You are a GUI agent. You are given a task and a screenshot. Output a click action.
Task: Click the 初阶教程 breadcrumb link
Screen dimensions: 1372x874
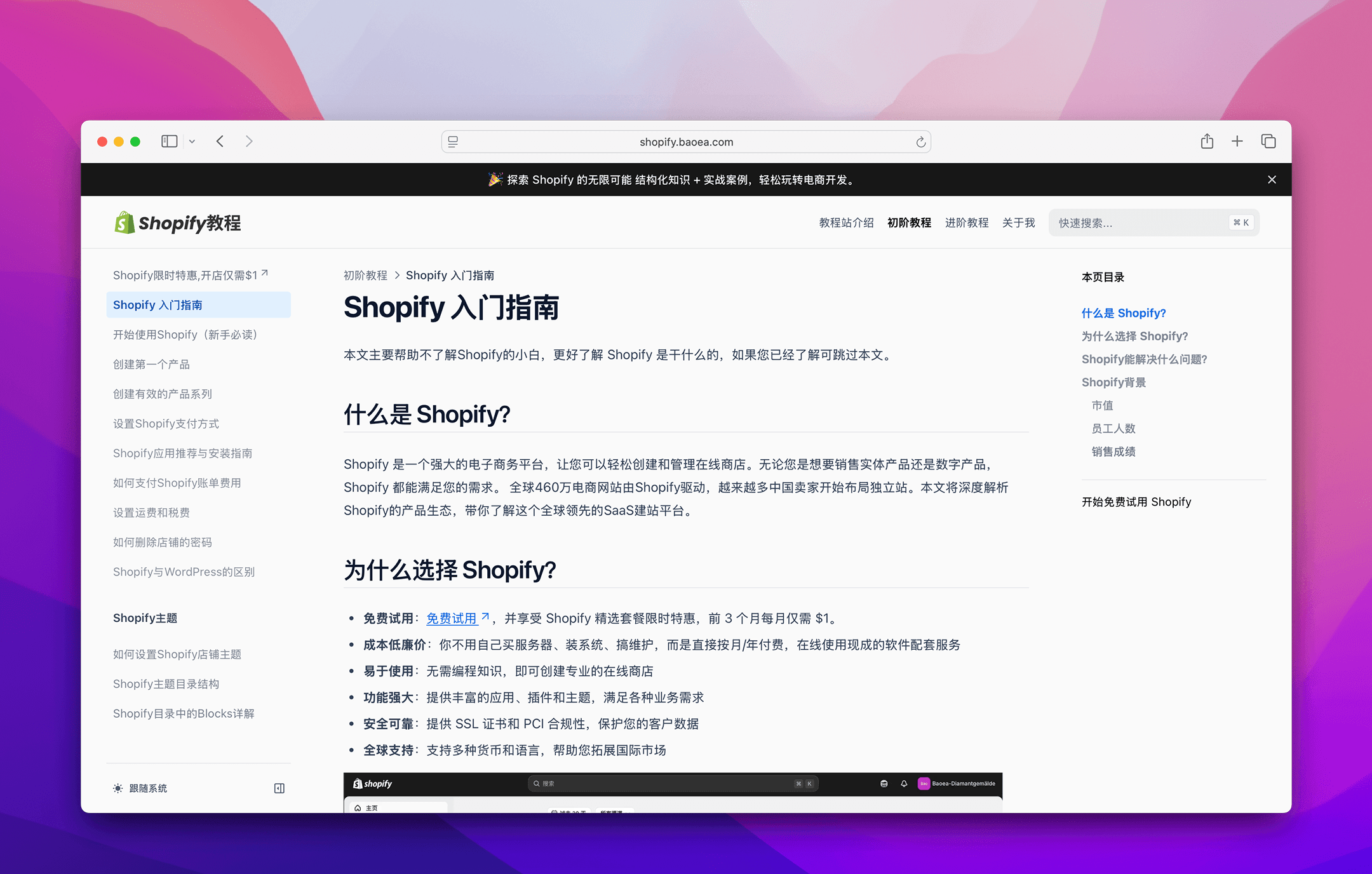pos(365,275)
